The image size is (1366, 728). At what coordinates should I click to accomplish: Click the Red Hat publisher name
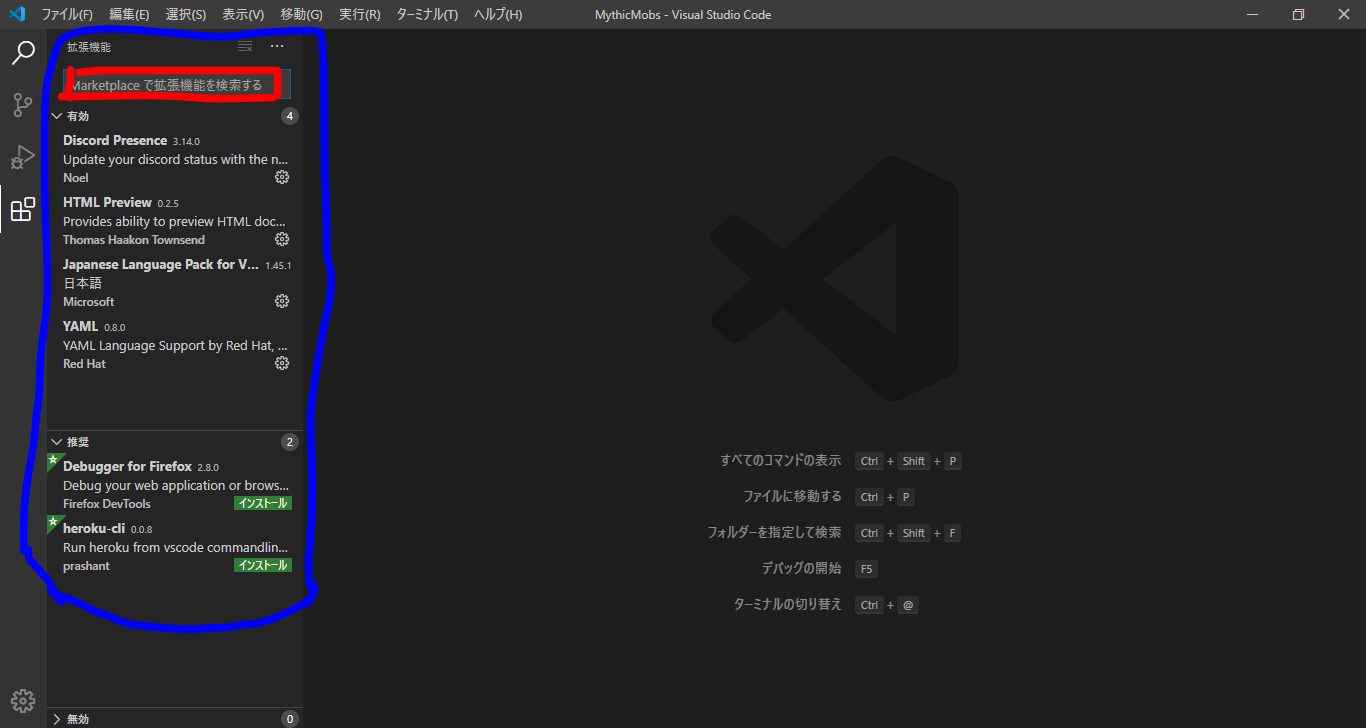(84, 364)
